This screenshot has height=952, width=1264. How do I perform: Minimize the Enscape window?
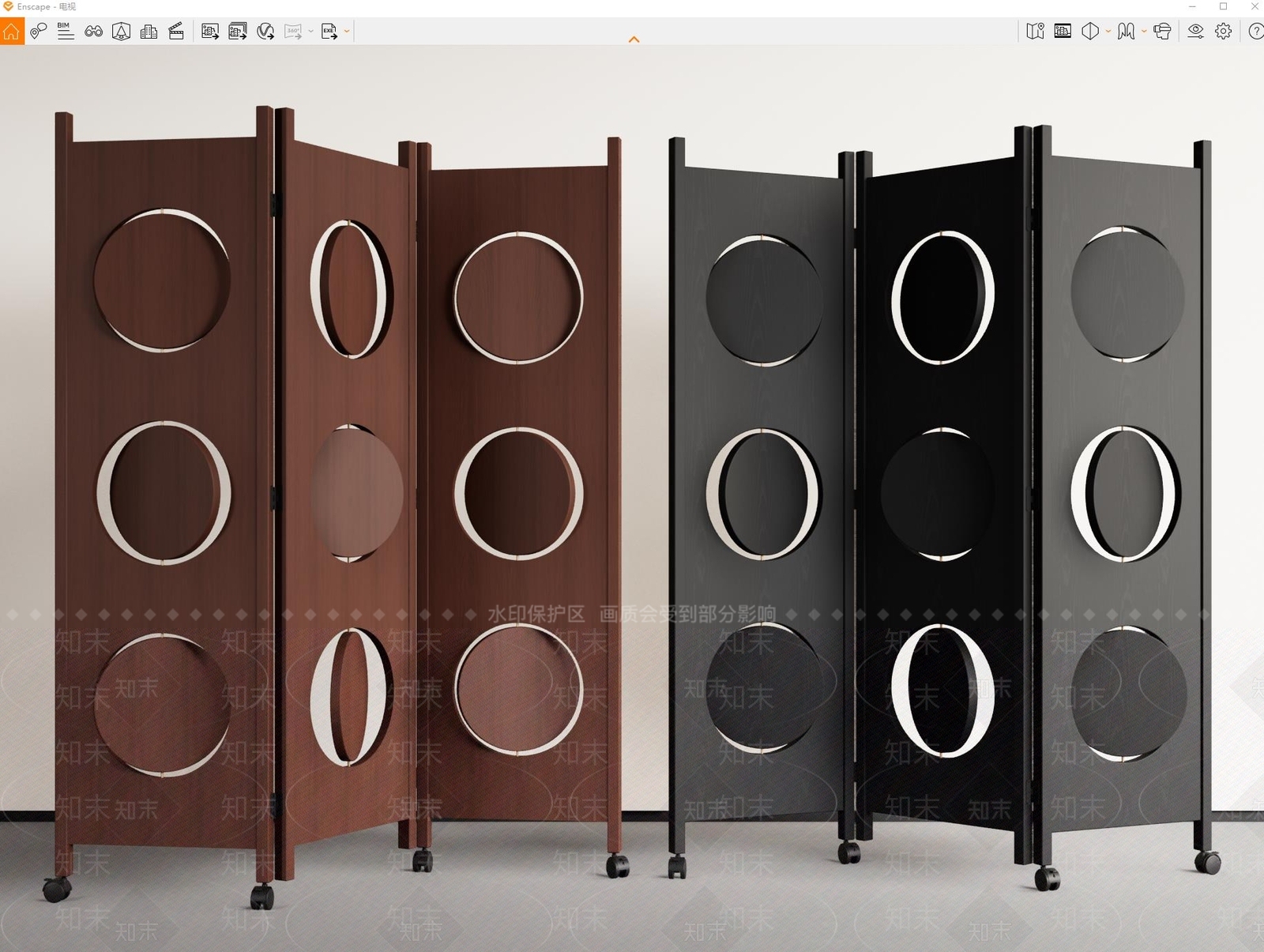[x=1192, y=6]
